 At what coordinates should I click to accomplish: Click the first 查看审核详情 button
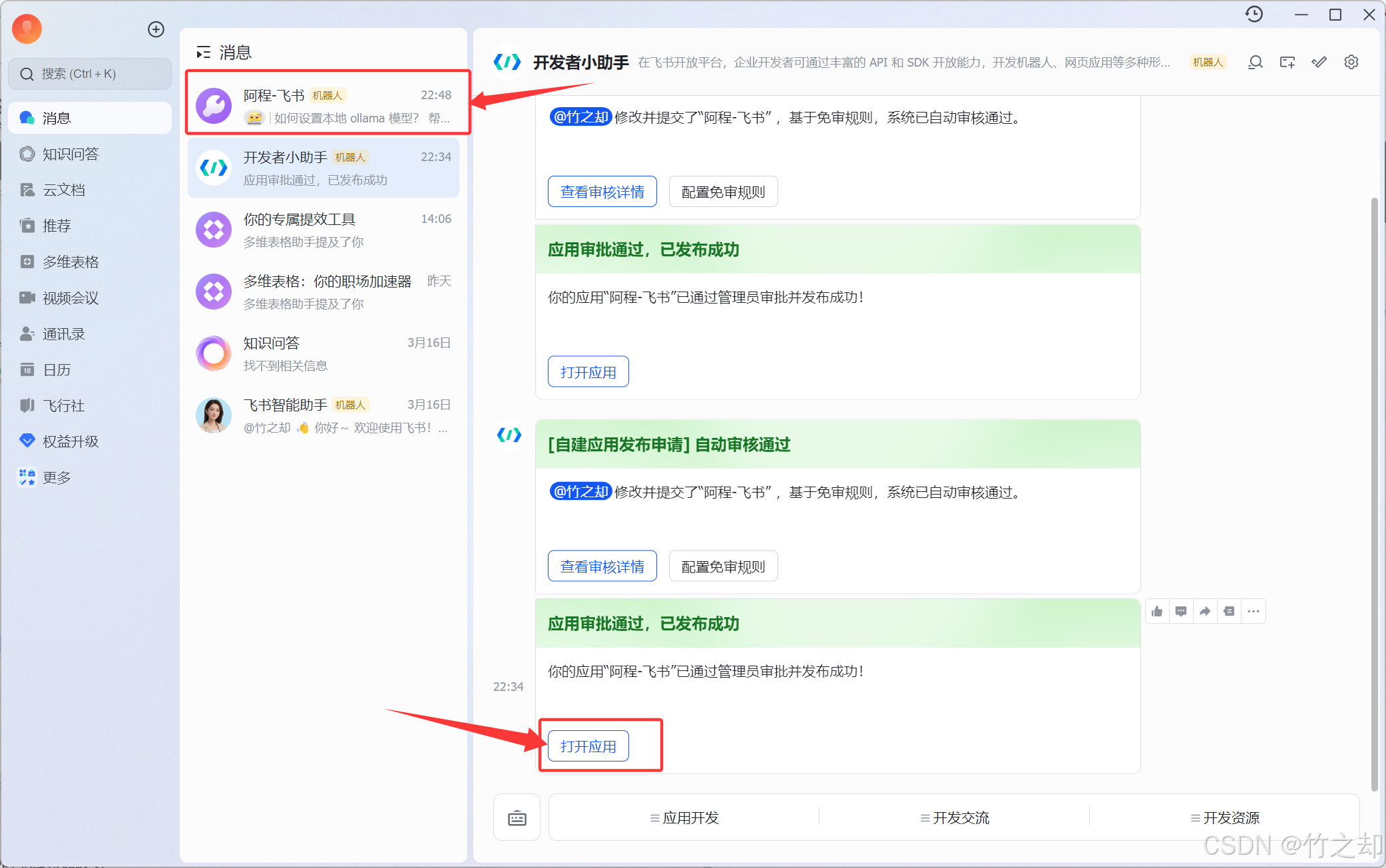[x=602, y=192]
